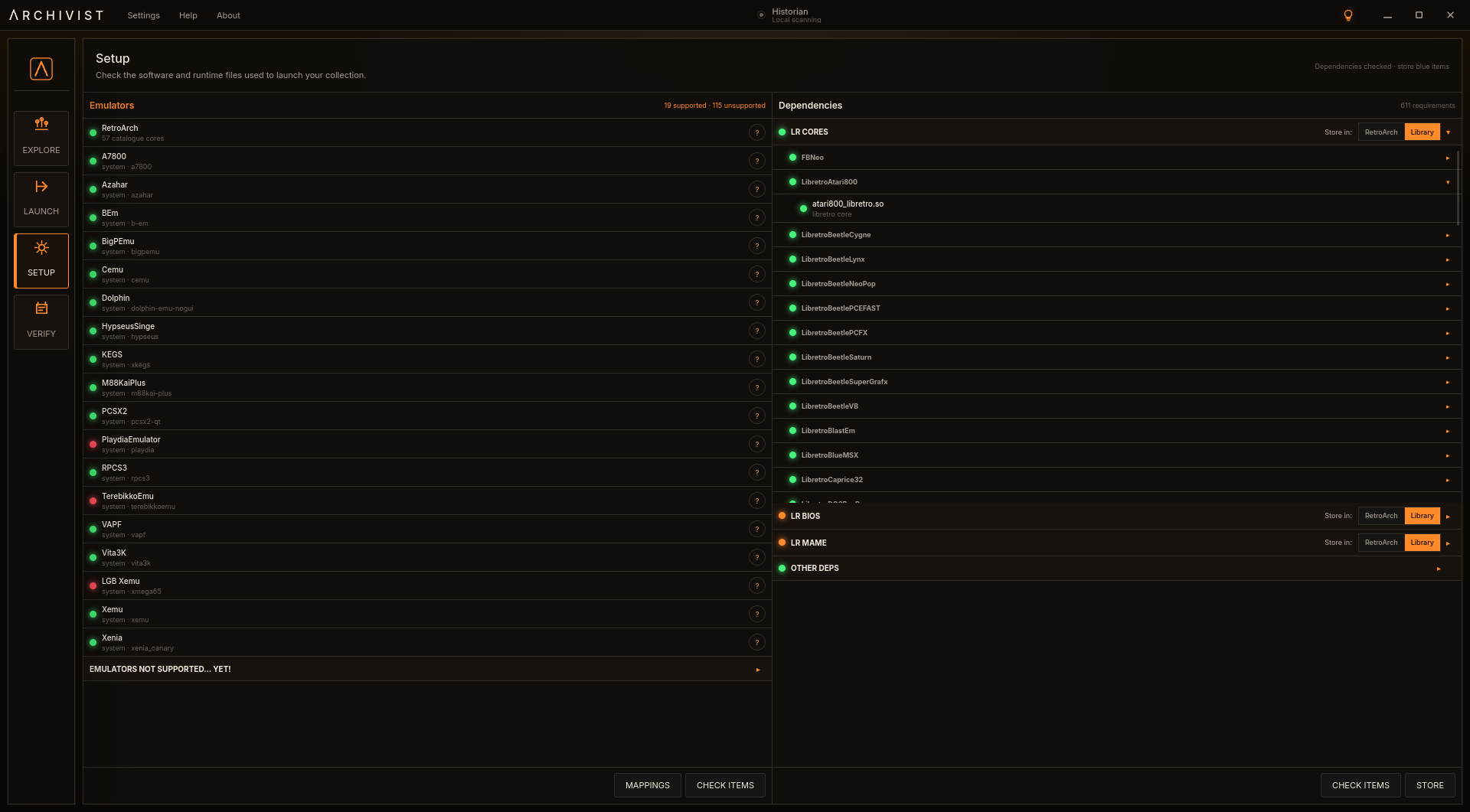
Task: Open help for A7800 emulator
Action: point(757,161)
